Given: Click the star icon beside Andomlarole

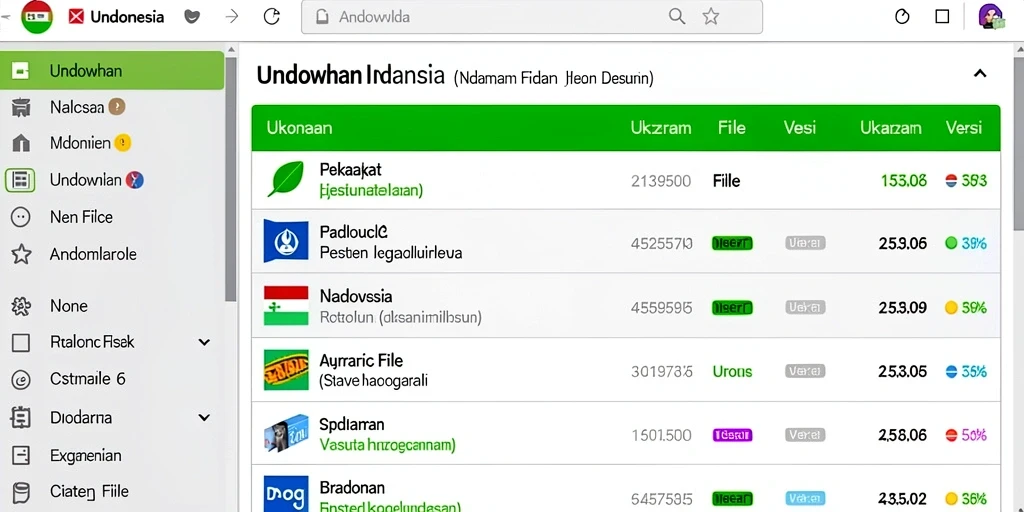Looking at the screenshot, I should 21,254.
